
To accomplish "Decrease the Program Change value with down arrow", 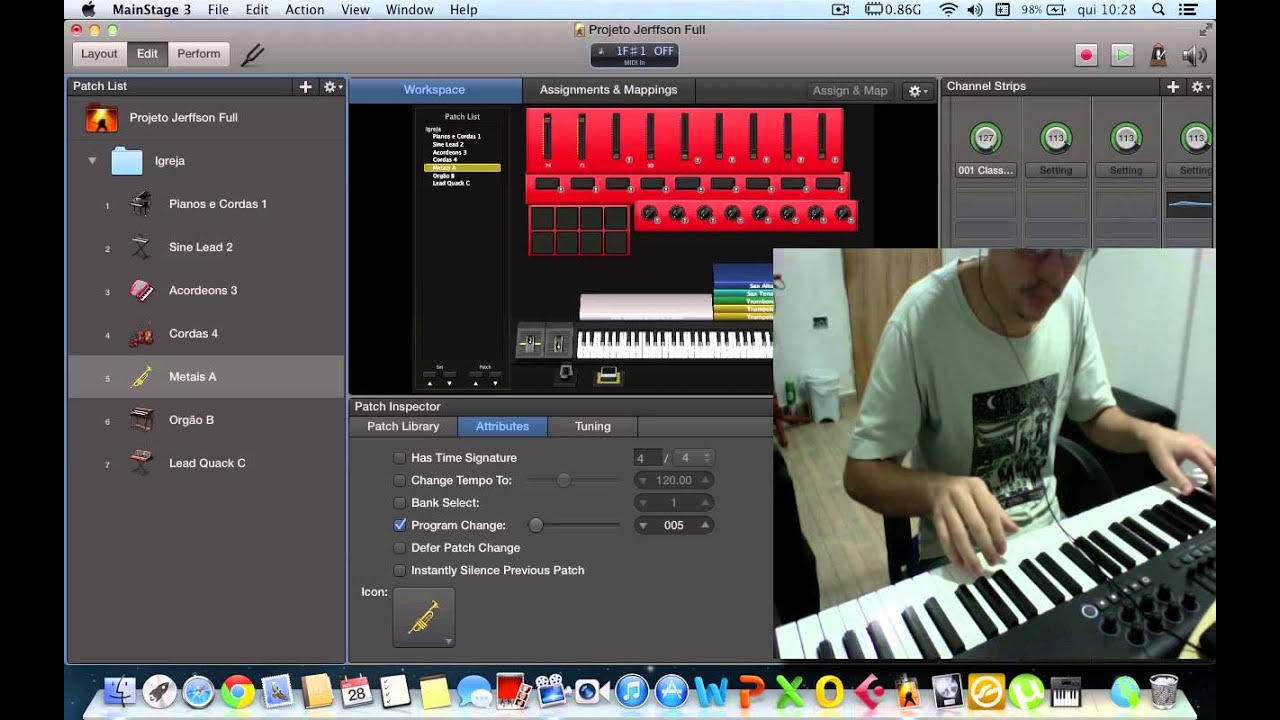I will pyautogui.click(x=643, y=525).
